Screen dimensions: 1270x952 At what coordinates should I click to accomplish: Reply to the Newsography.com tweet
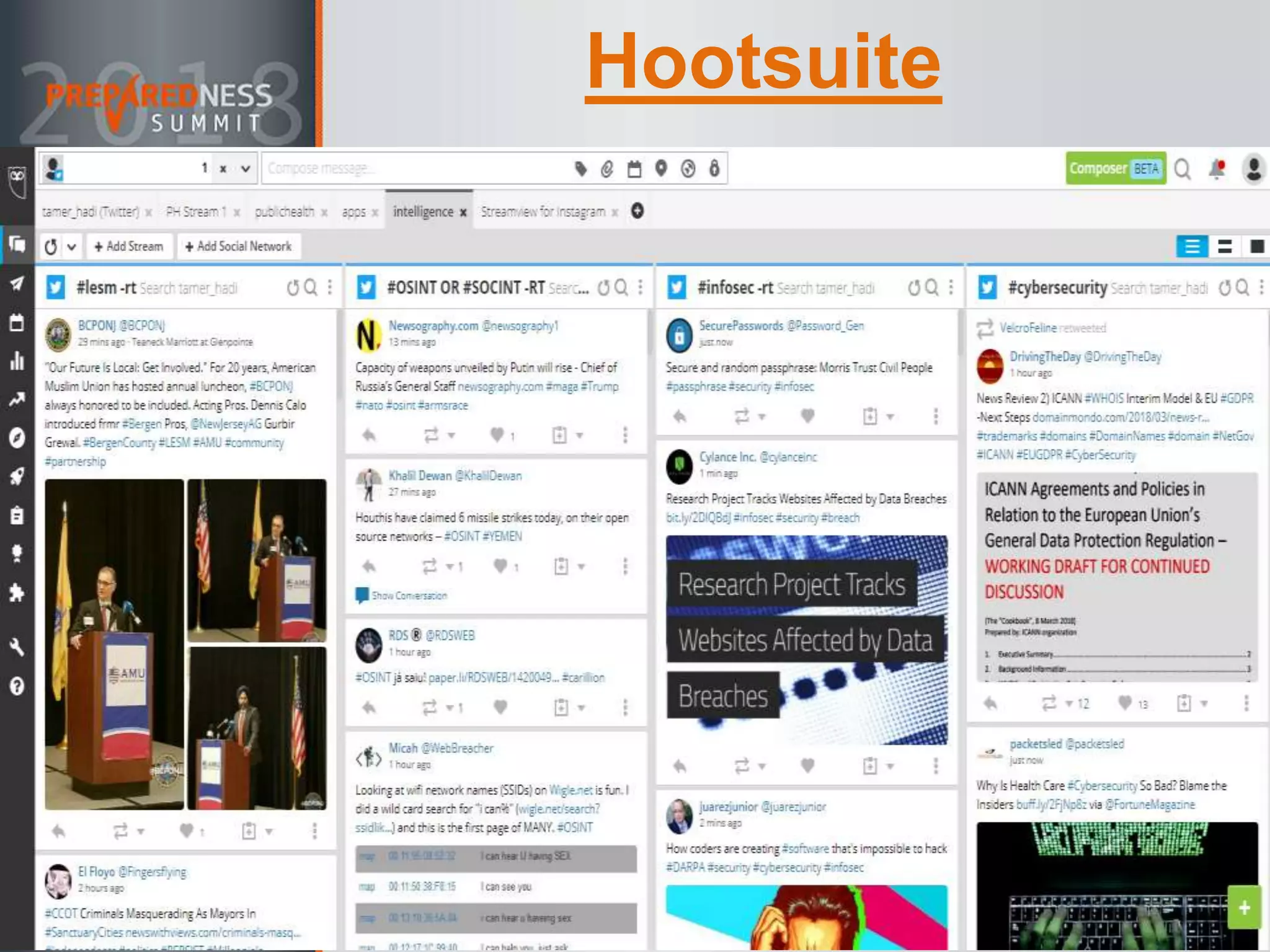(x=369, y=435)
